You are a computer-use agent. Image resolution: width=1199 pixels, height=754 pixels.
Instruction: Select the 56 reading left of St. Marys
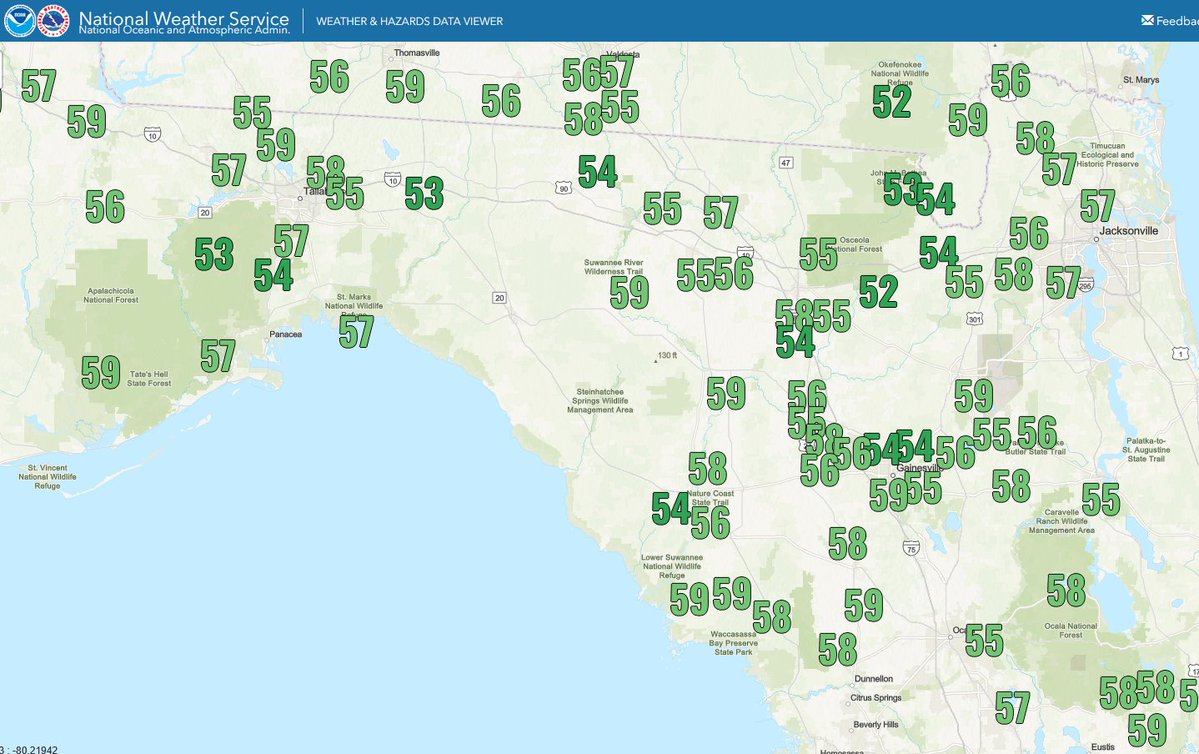[1010, 80]
